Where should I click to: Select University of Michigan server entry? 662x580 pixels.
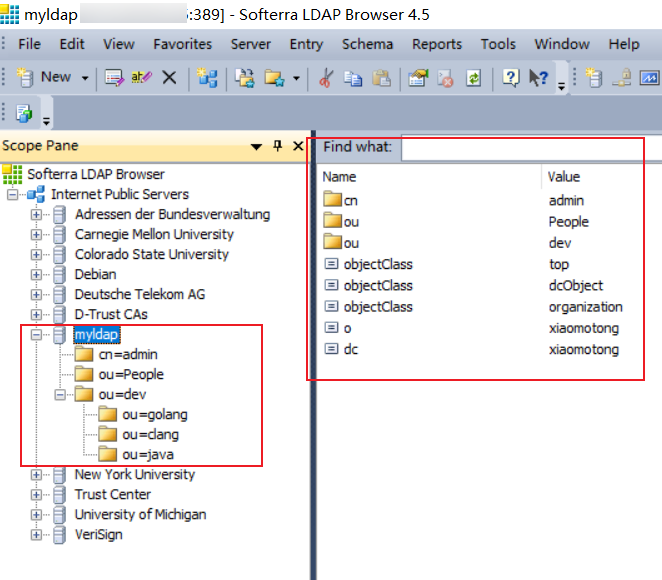[x=141, y=515]
